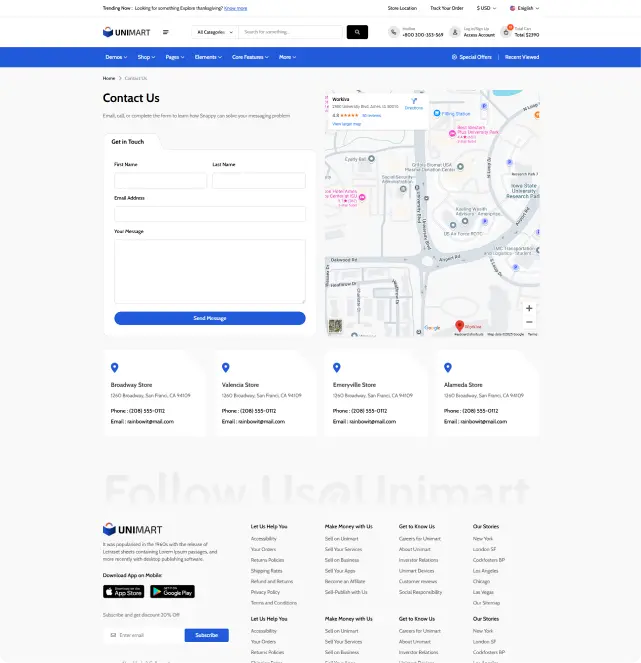Click the Track Your Order link

click(x=447, y=7)
